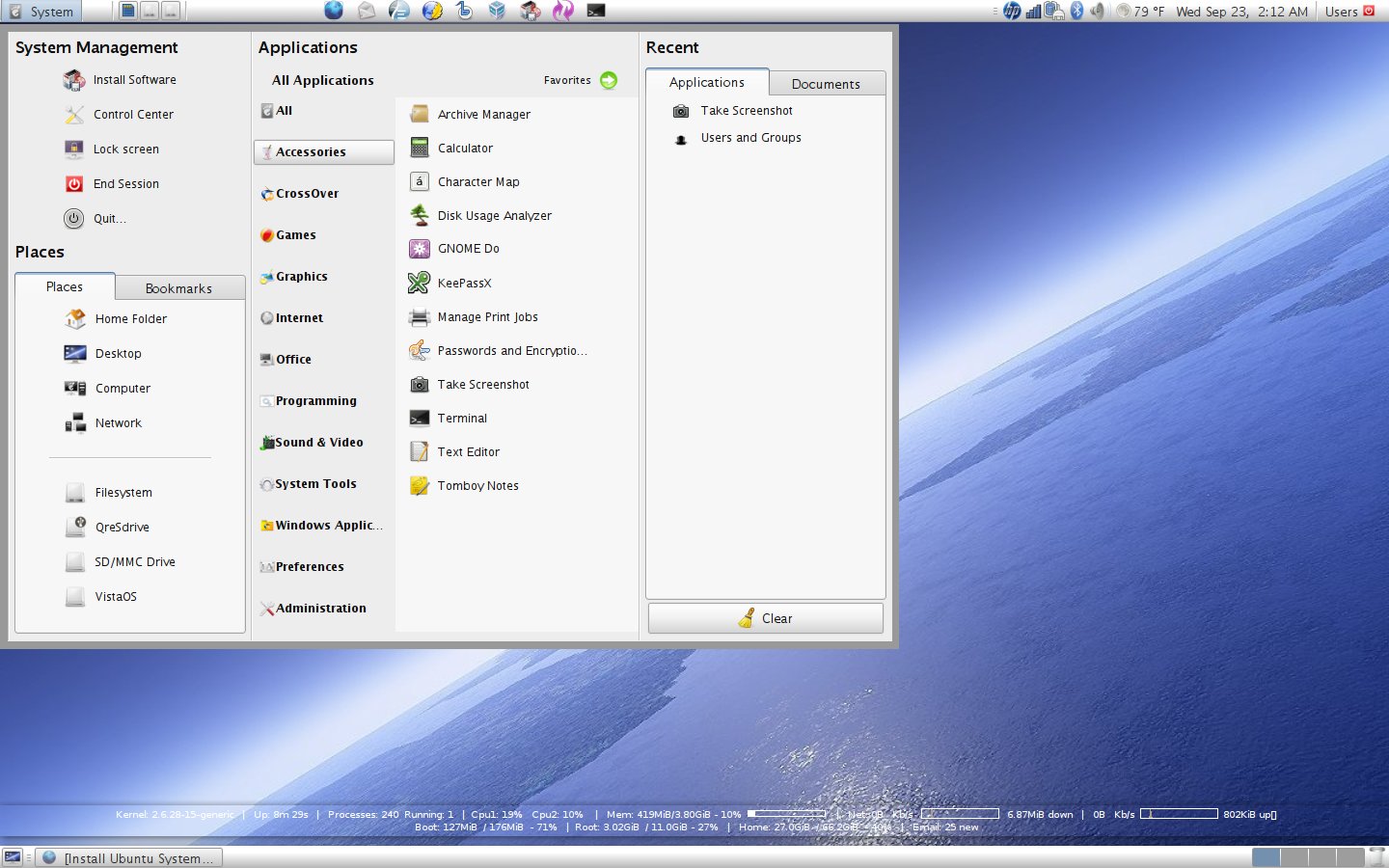Viewport: 1389px width, 868px height.
Task: Select the Accessories category
Action: (x=323, y=152)
